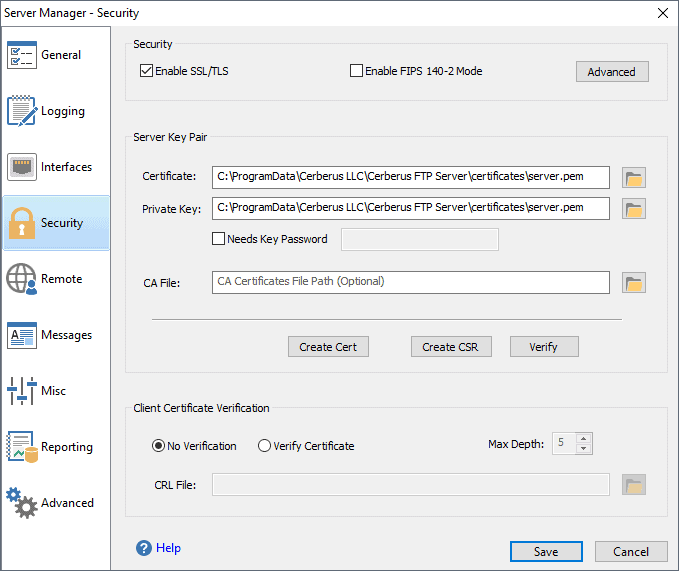Switch to the Logging tab label
The image size is (679, 571).
pos(63,111)
